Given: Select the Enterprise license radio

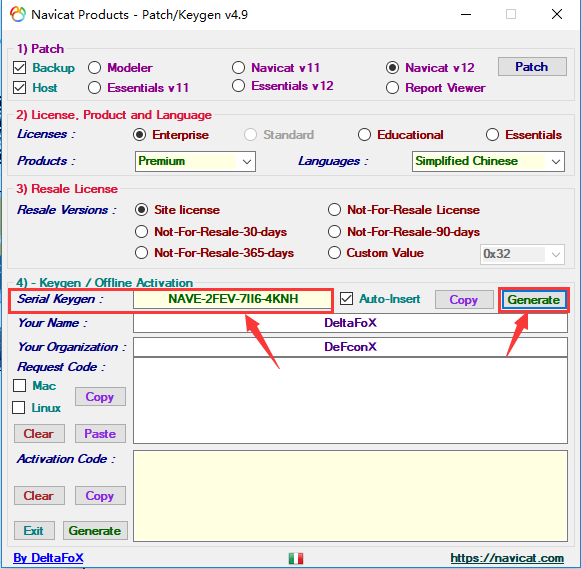Looking at the screenshot, I should click(x=139, y=135).
